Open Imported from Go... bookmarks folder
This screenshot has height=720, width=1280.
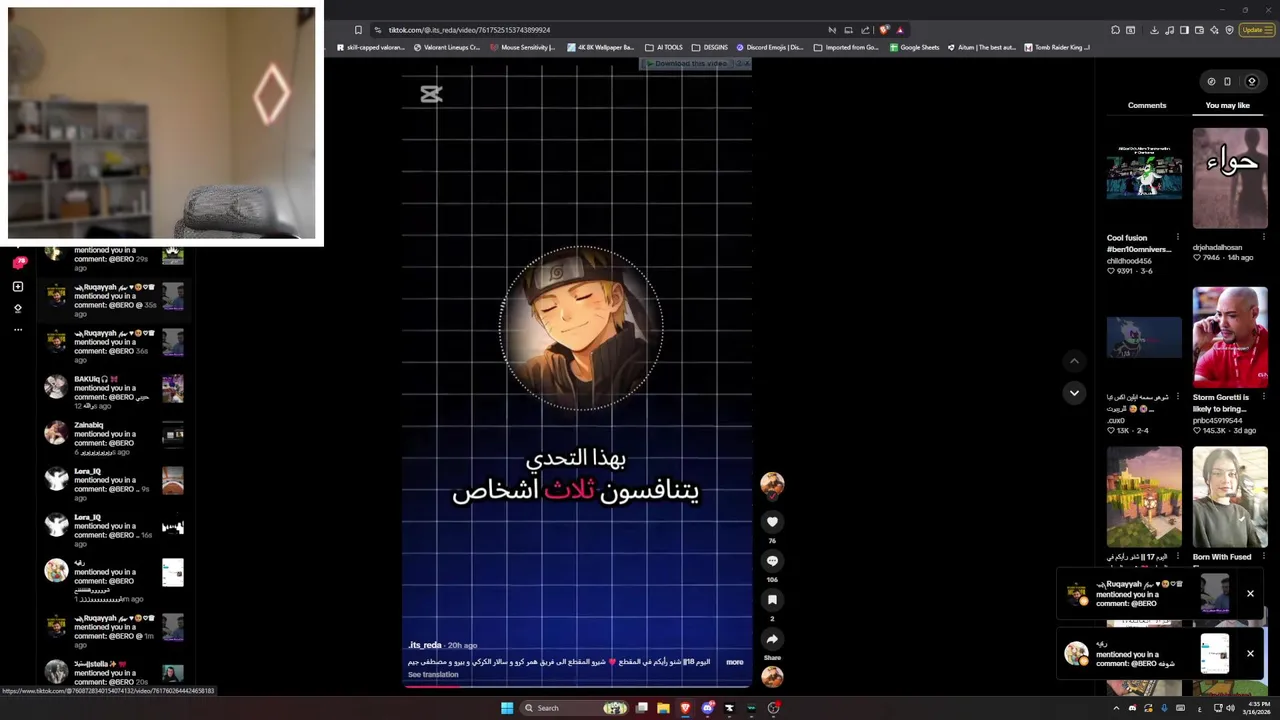click(846, 47)
